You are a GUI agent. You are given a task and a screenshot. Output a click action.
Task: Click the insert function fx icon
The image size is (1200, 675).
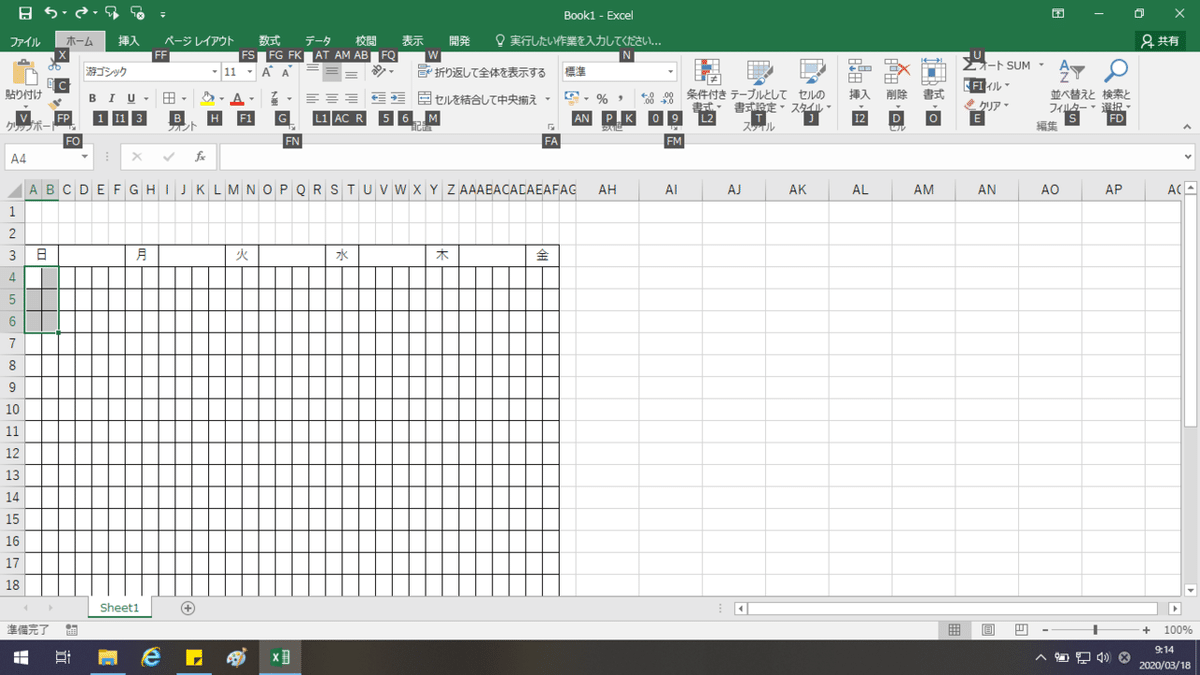(200, 157)
